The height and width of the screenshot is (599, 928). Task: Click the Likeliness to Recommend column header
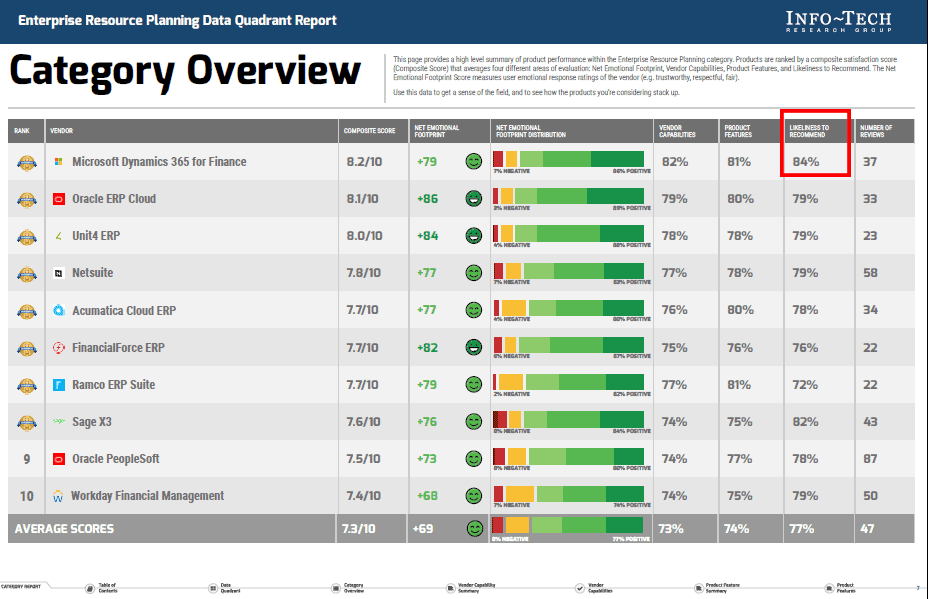pyautogui.click(x=809, y=131)
